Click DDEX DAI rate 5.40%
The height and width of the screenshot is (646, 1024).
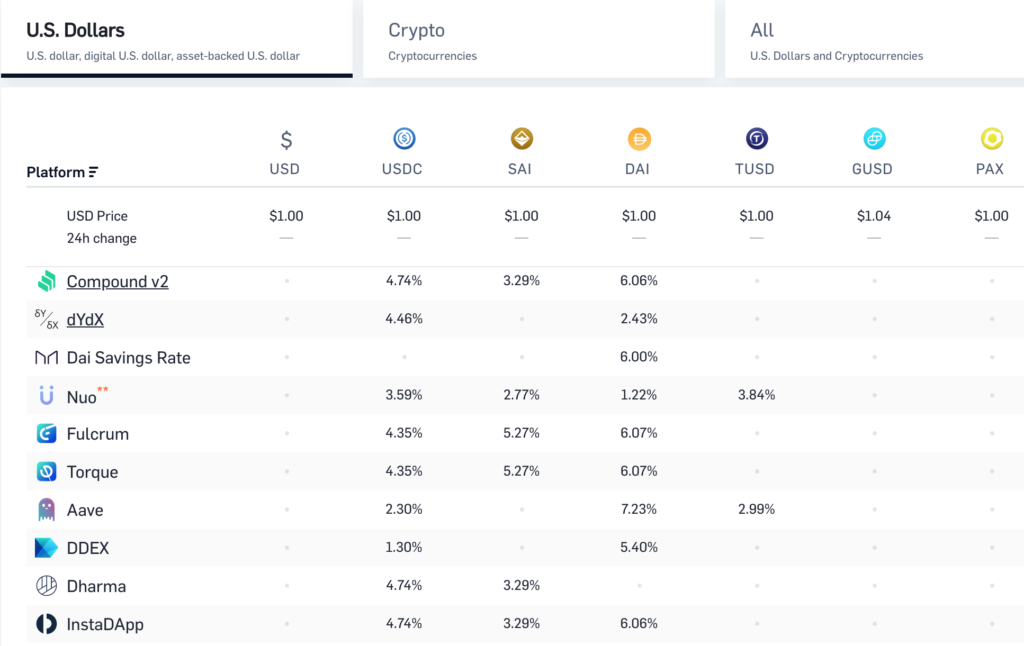point(639,547)
